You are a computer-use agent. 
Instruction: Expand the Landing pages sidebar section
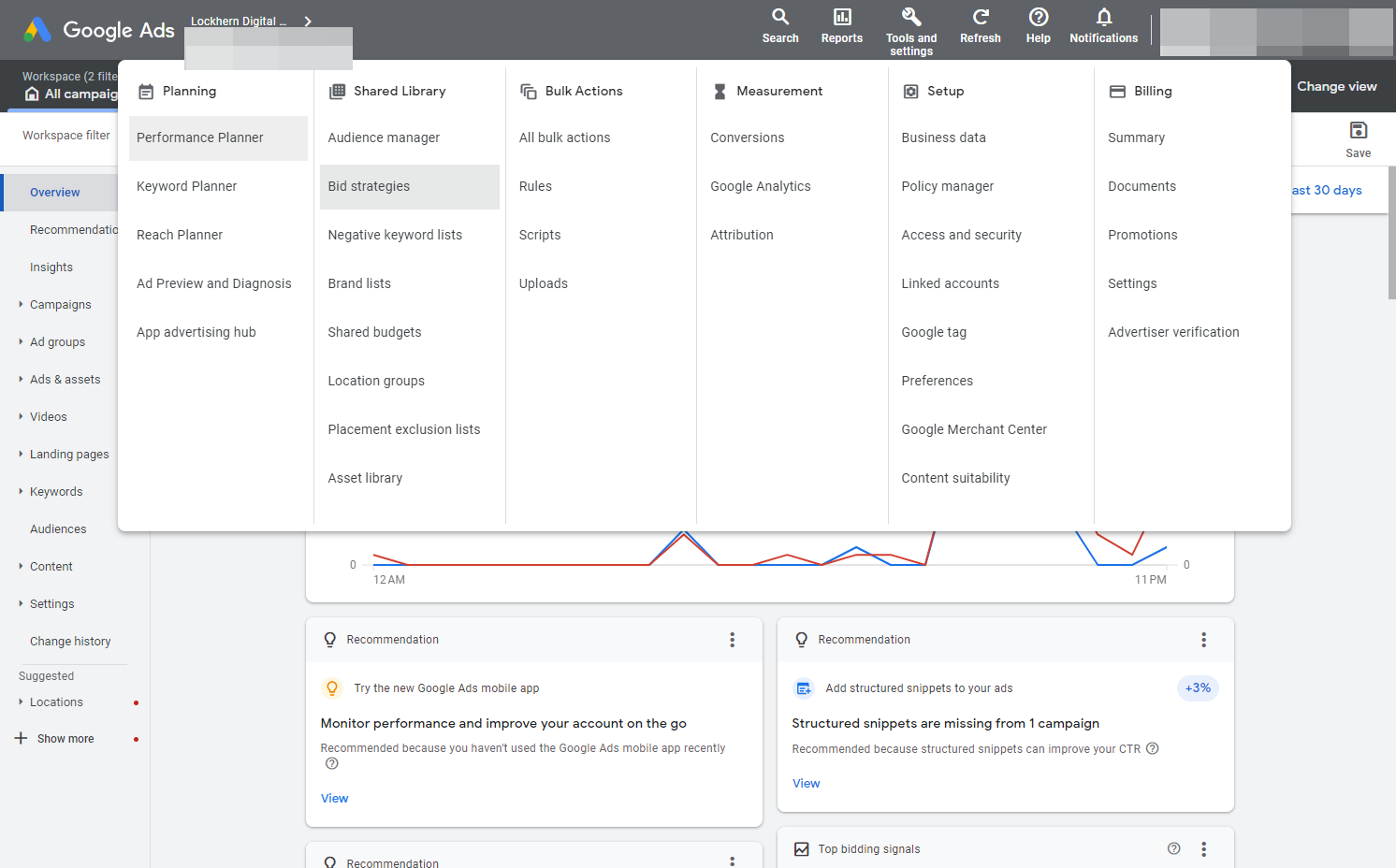(21, 454)
